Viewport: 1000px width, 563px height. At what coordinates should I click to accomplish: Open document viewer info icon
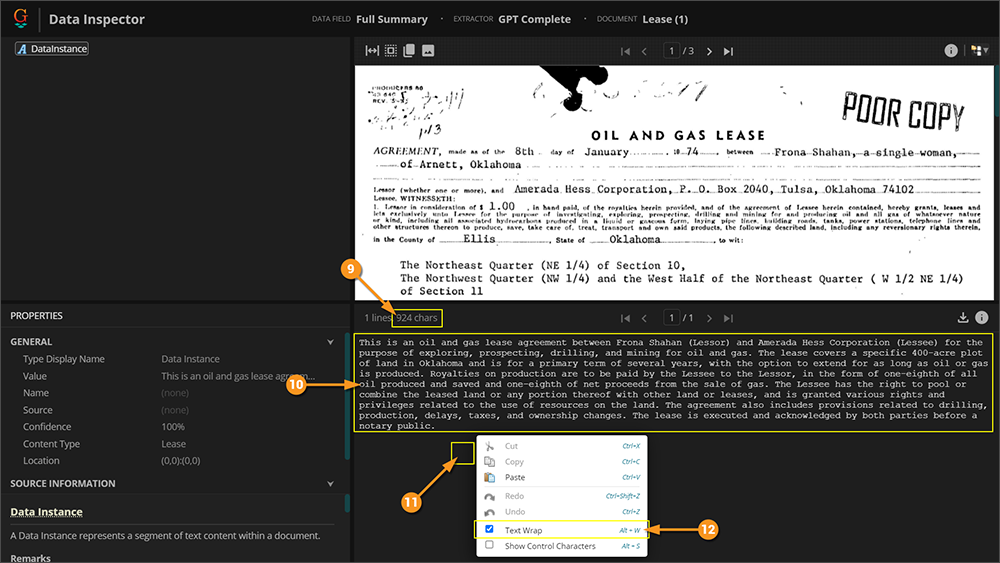pyautogui.click(x=950, y=50)
